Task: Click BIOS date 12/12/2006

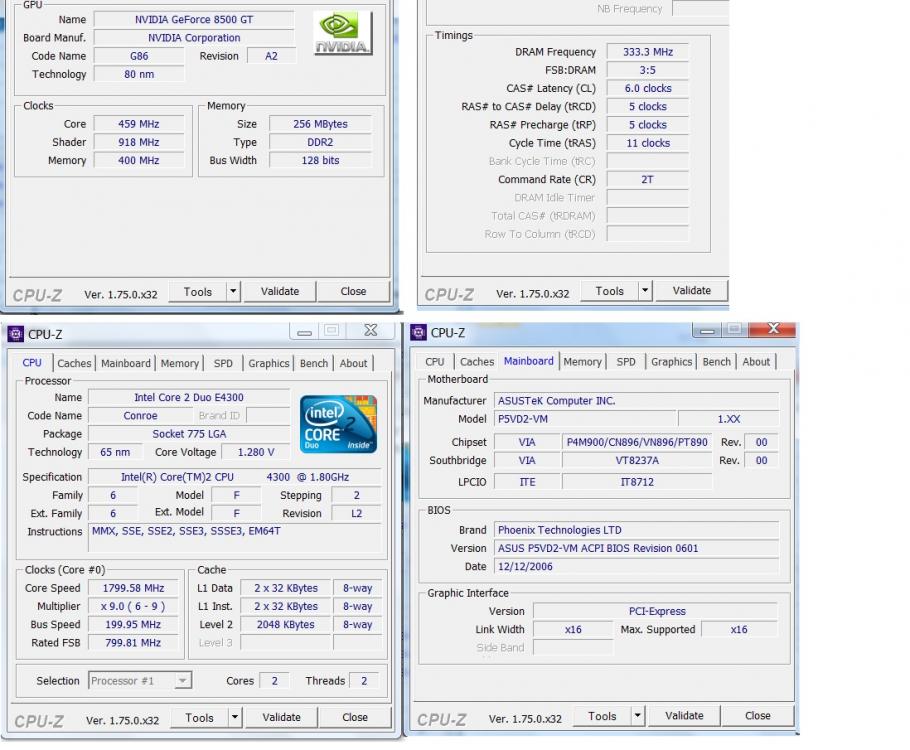Action: (636, 566)
